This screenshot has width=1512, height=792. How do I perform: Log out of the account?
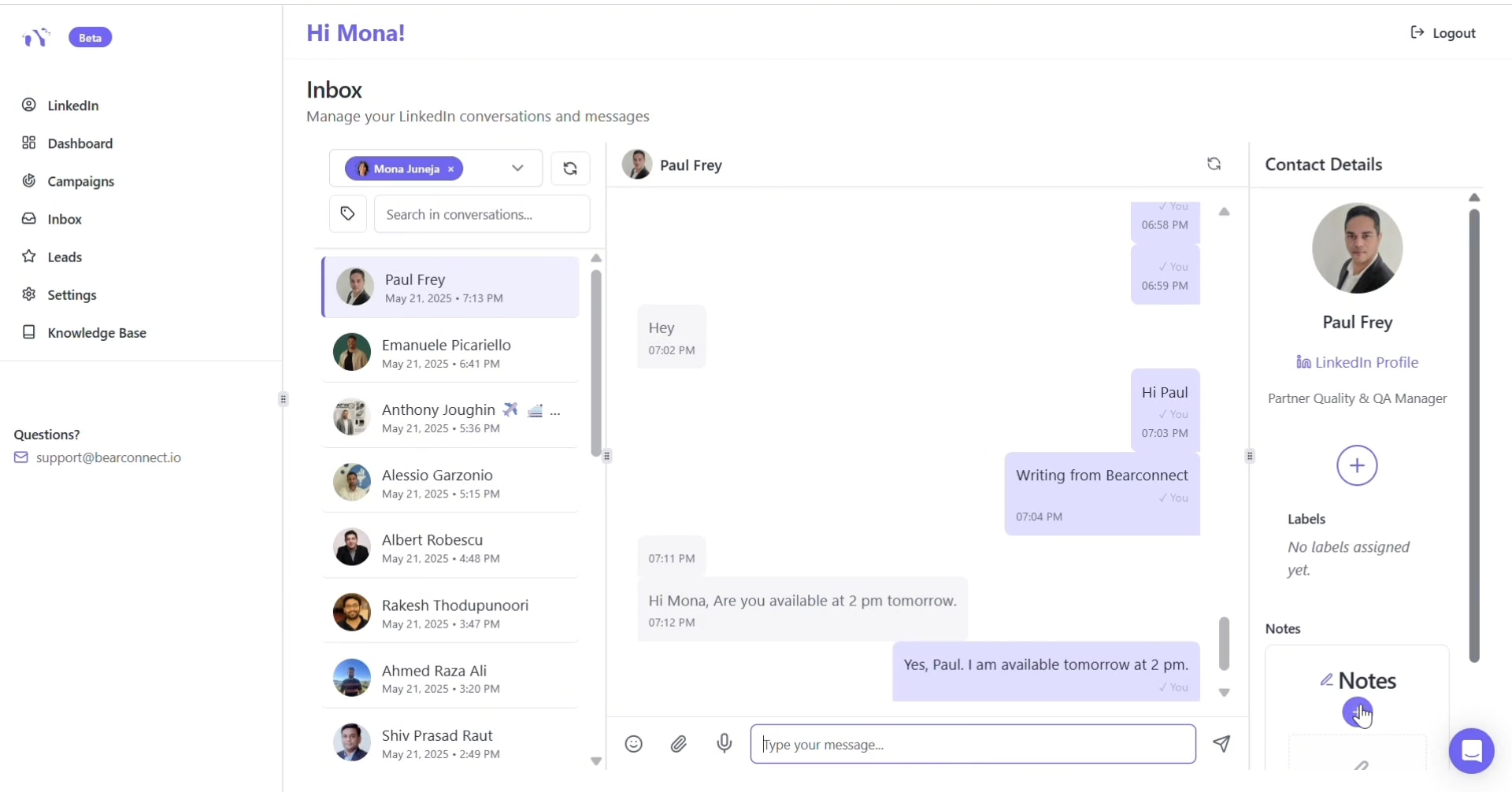1443,33
